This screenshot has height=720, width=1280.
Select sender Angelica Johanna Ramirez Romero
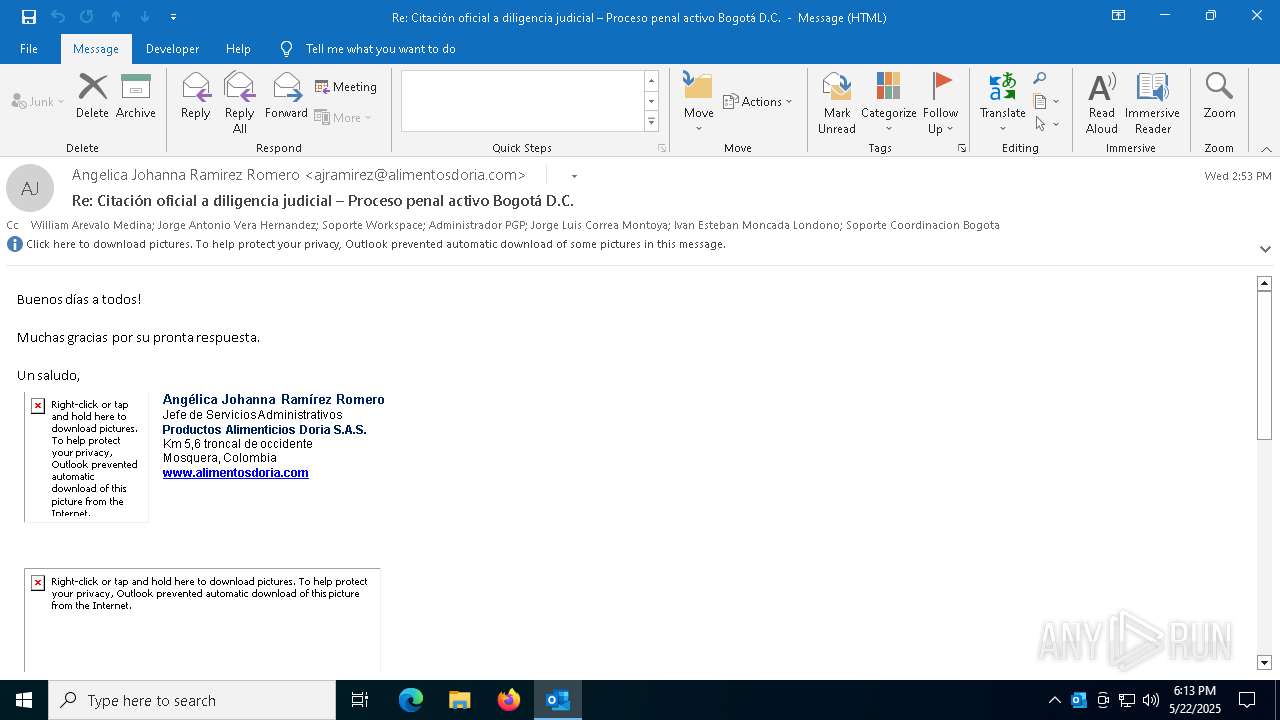298,175
